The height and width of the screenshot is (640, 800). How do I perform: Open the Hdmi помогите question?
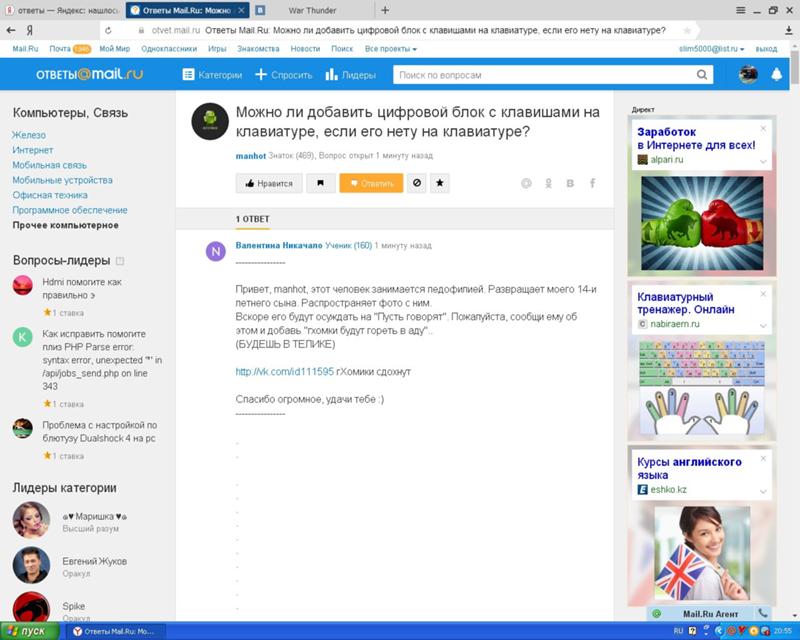click(82, 288)
